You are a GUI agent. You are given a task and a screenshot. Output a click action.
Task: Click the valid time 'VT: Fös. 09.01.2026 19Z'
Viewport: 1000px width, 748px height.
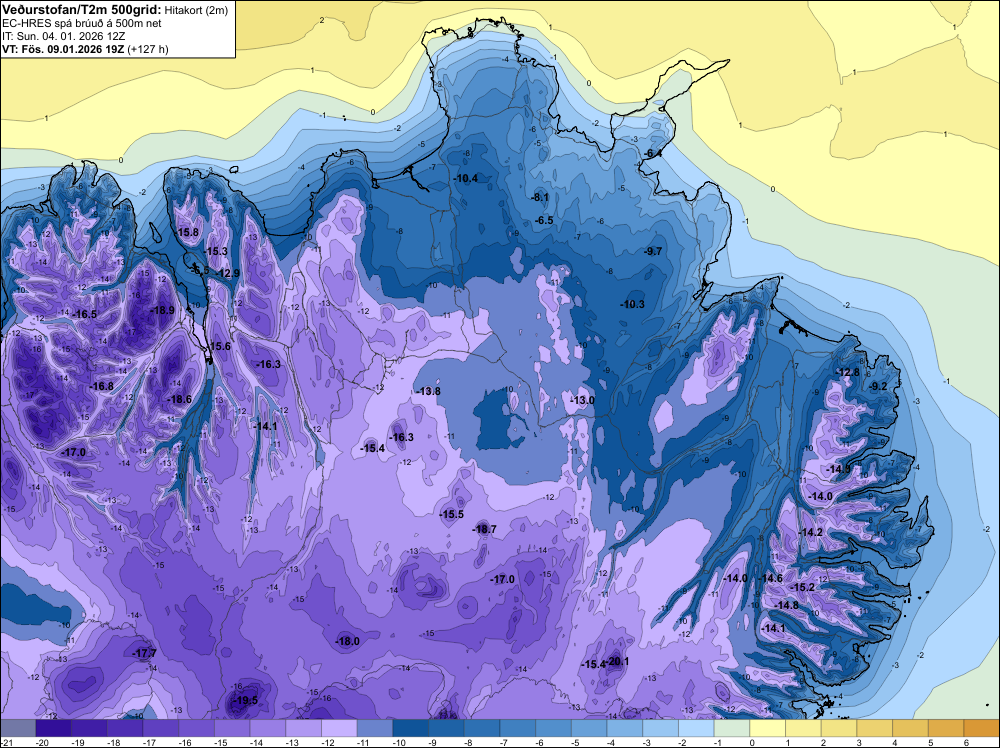[x=64, y=49]
